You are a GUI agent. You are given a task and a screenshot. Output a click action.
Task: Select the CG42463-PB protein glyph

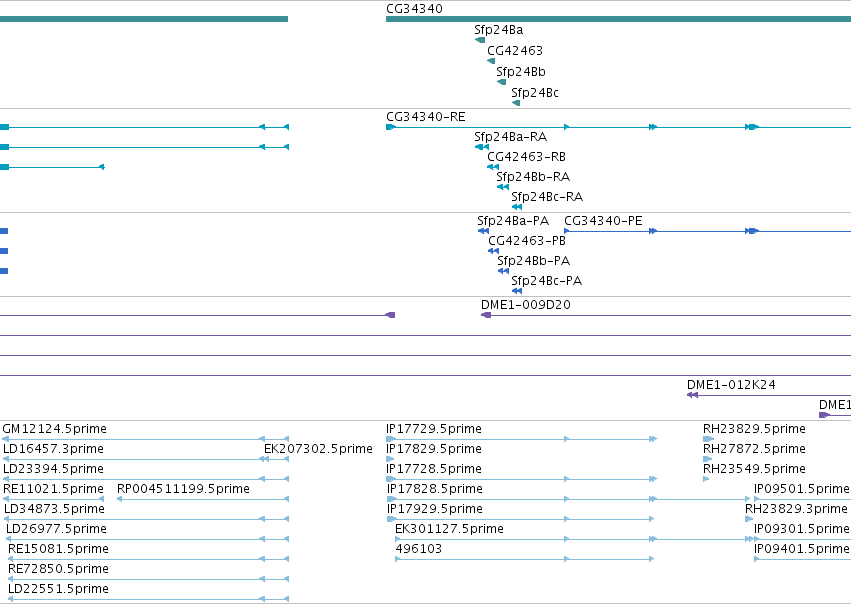point(493,251)
